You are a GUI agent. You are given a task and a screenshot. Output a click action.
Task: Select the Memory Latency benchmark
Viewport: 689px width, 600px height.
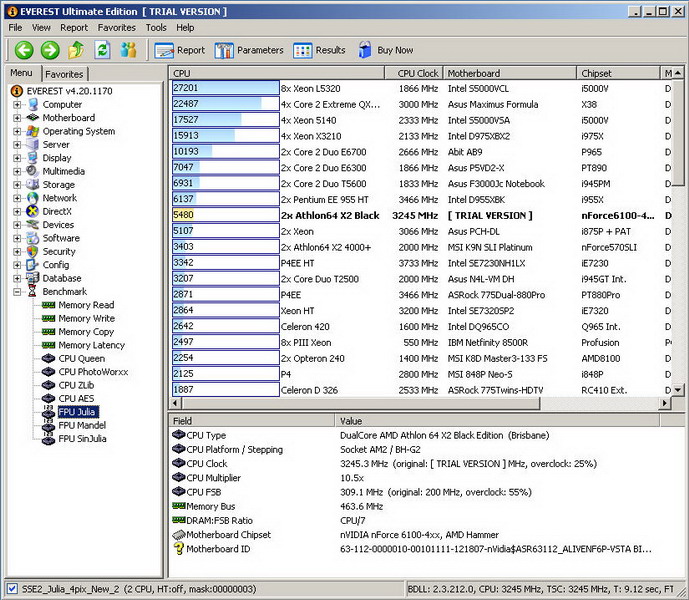coord(91,345)
